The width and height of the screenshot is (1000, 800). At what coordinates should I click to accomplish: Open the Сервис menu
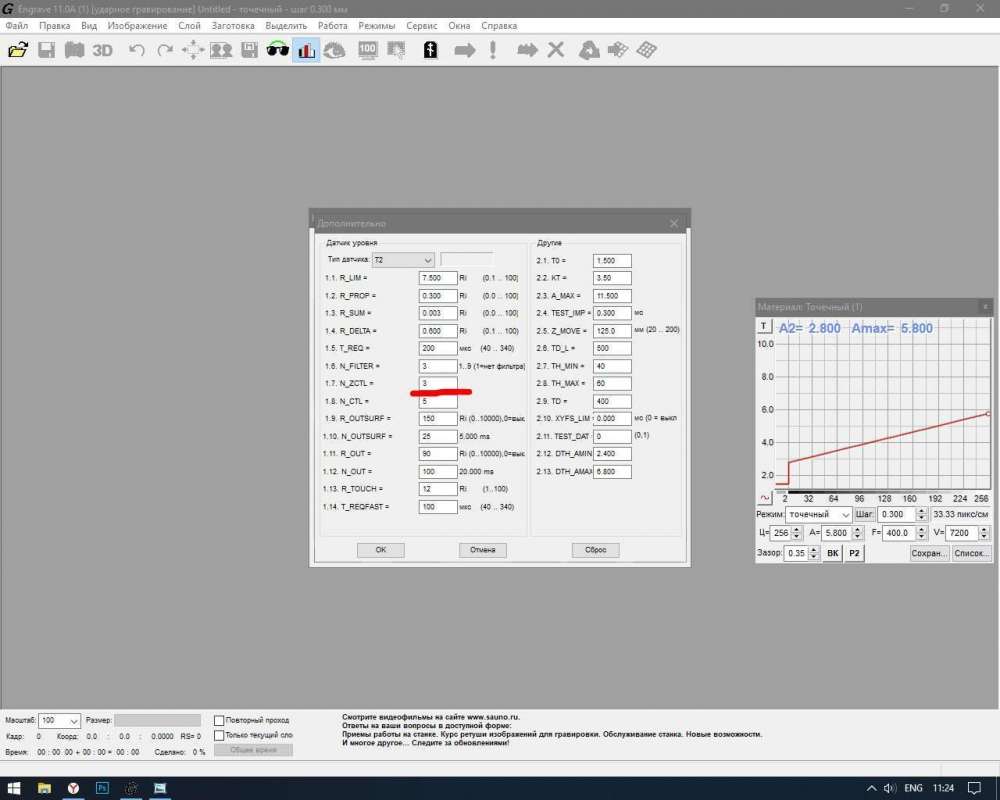coord(421,25)
